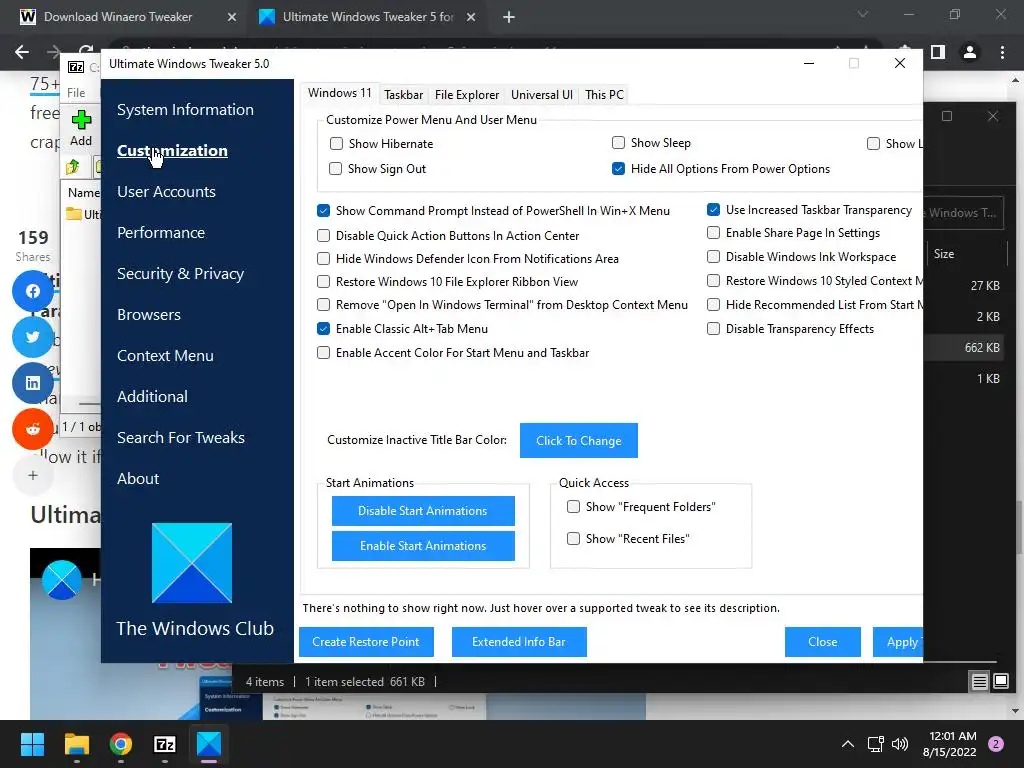Check Show "Recent Files" in Quick Access
Image resolution: width=1024 pixels, height=768 pixels.
pos(573,539)
